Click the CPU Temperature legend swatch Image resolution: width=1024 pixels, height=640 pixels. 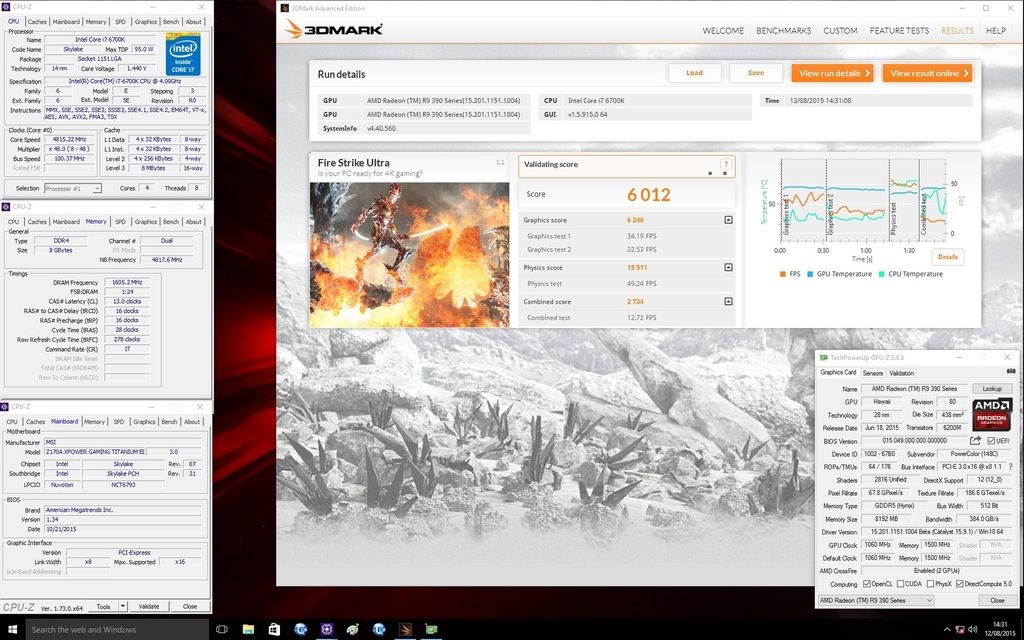(882, 274)
